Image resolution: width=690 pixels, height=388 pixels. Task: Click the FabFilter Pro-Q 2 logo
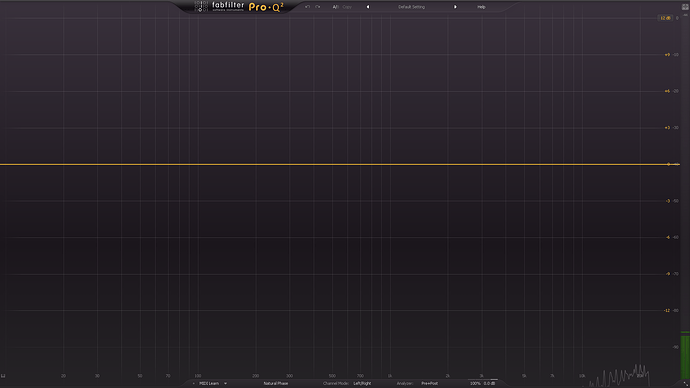(240, 7)
